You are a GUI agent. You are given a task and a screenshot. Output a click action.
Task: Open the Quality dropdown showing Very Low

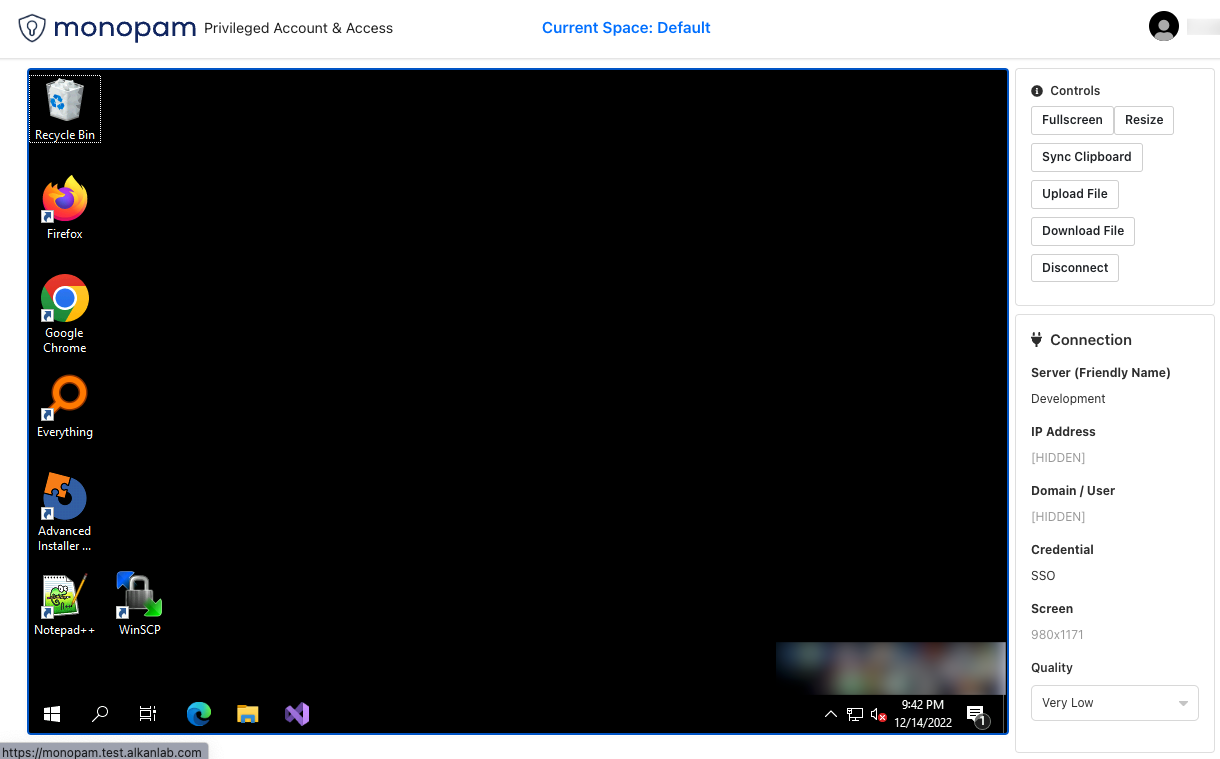1114,703
